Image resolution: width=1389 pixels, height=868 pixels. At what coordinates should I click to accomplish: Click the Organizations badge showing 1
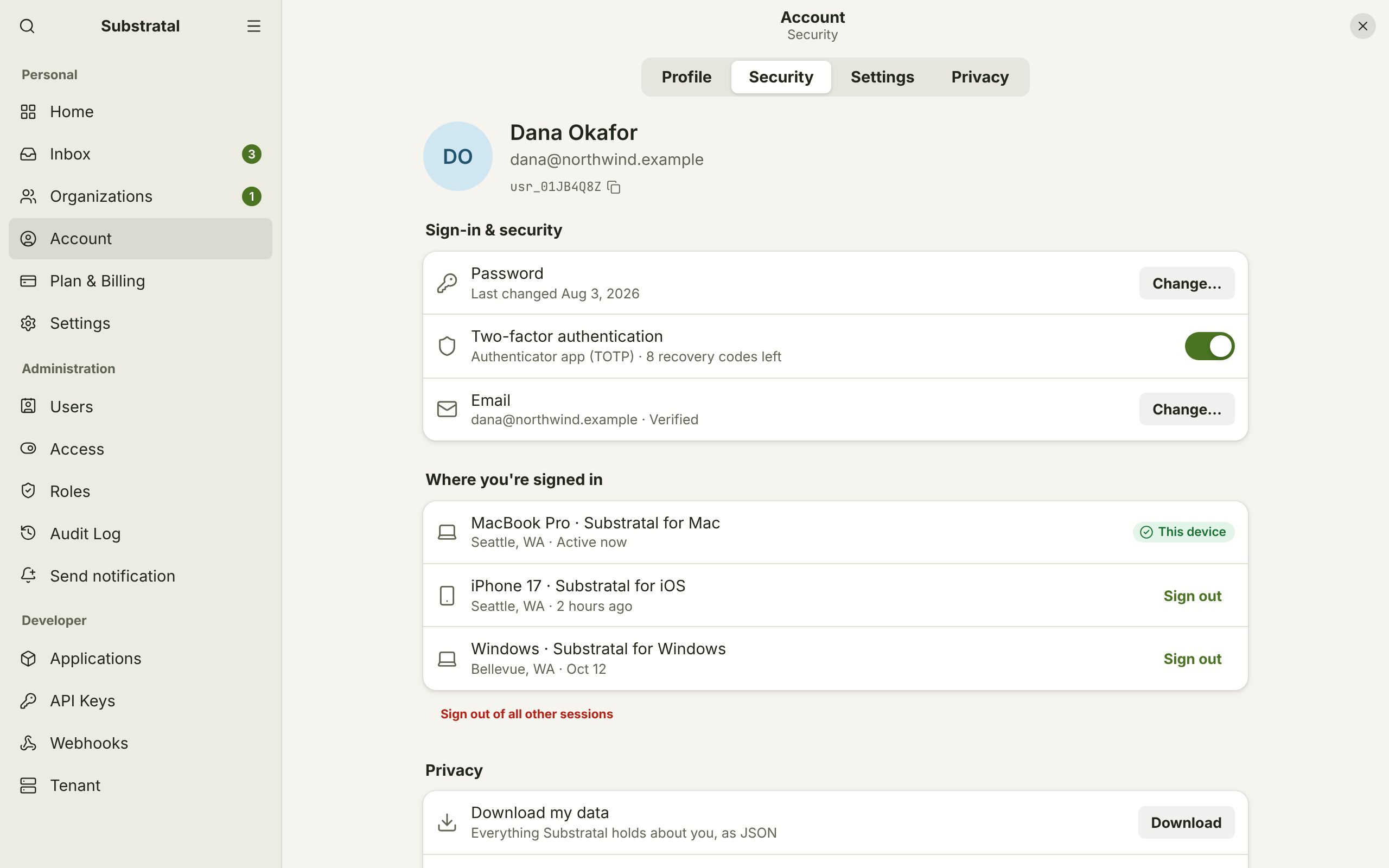coord(251,196)
